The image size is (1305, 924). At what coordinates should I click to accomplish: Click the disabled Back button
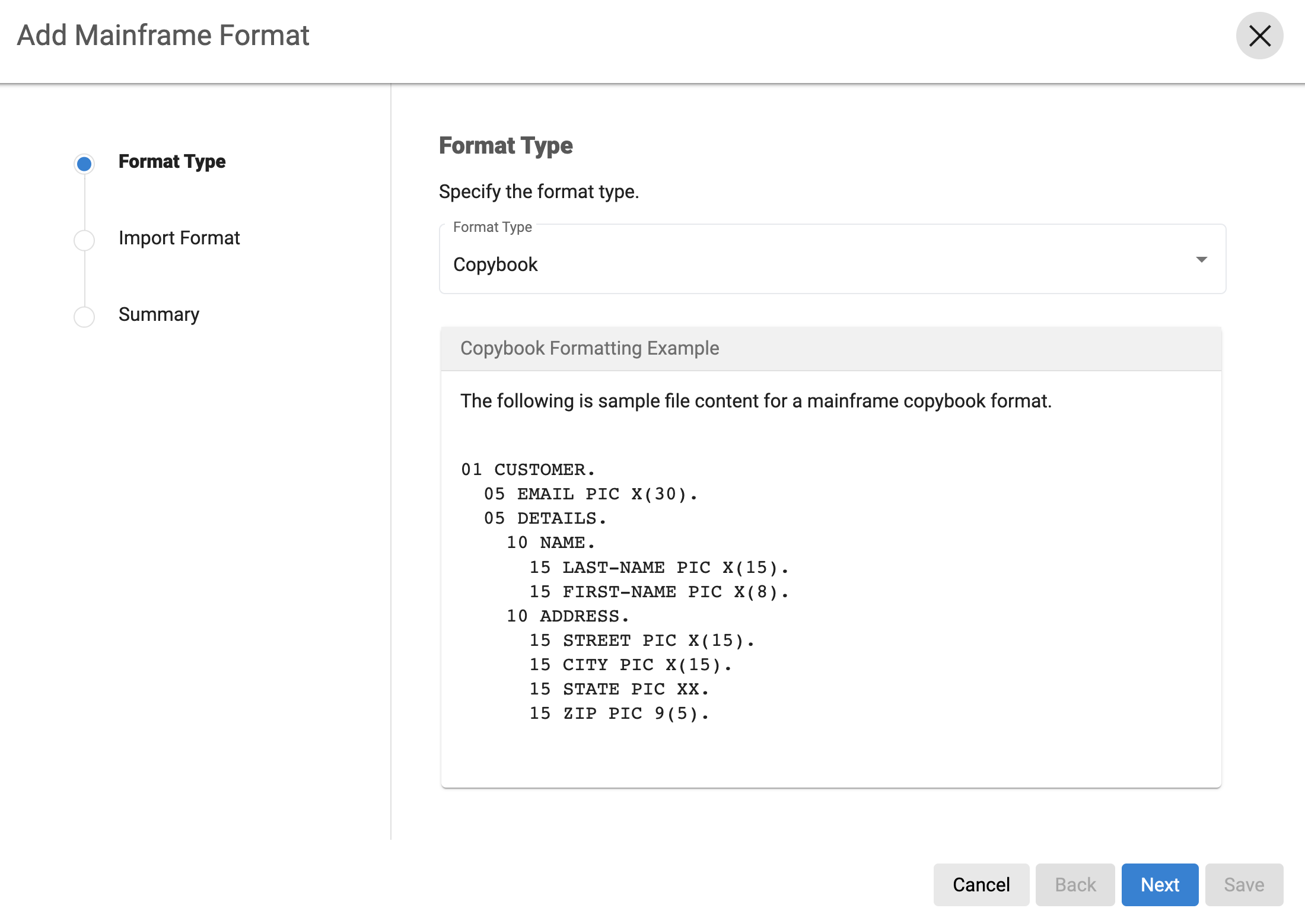[x=1075, y=884]
